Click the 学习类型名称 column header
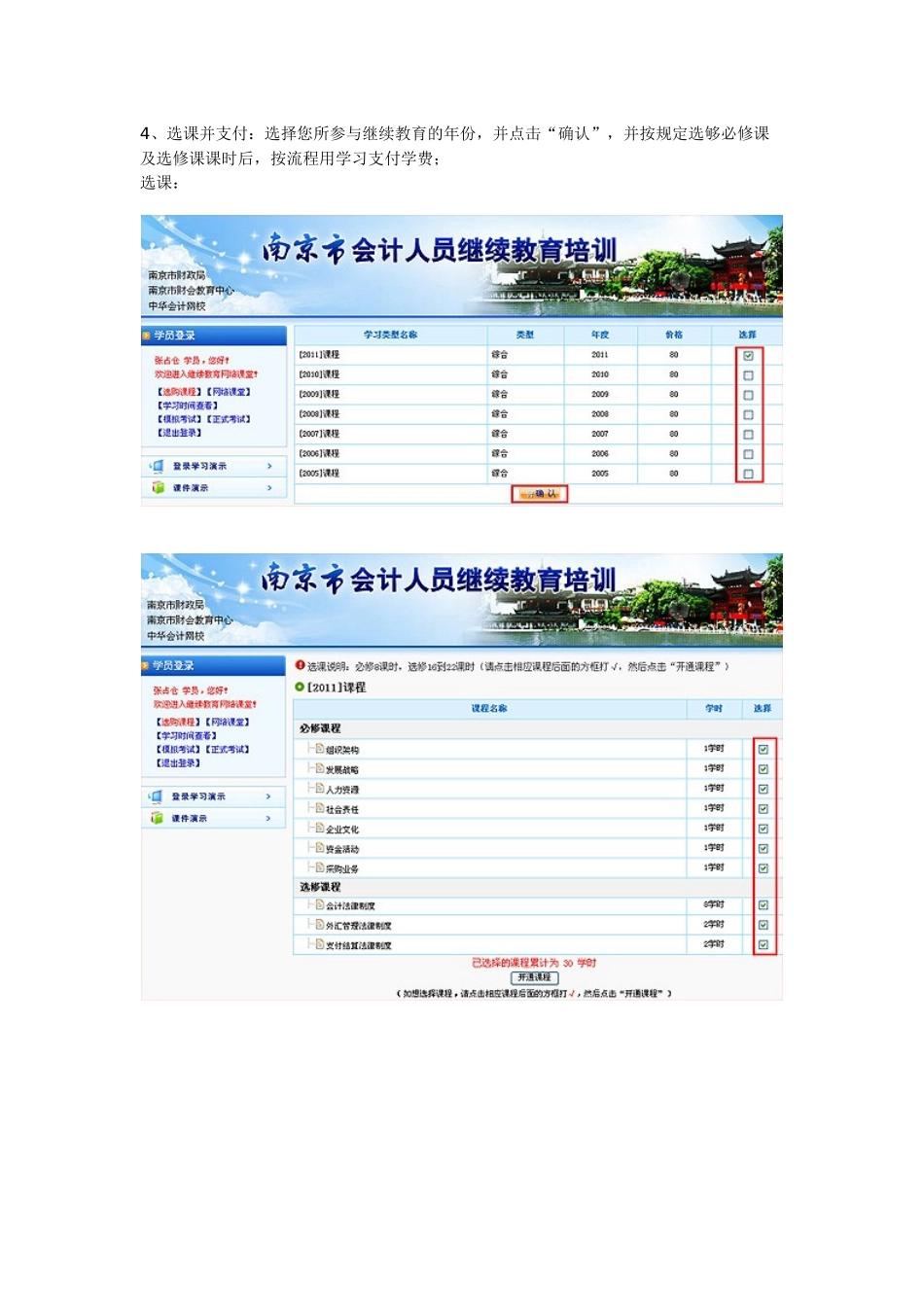924x1307 pixels. (391, 335)
